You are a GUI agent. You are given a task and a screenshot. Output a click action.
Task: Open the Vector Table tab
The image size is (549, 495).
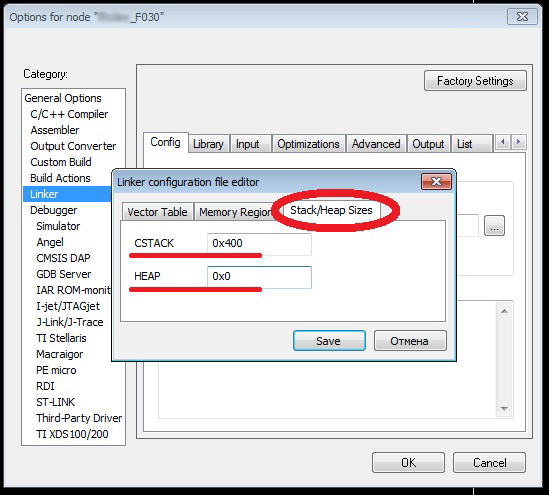point(157,212)
